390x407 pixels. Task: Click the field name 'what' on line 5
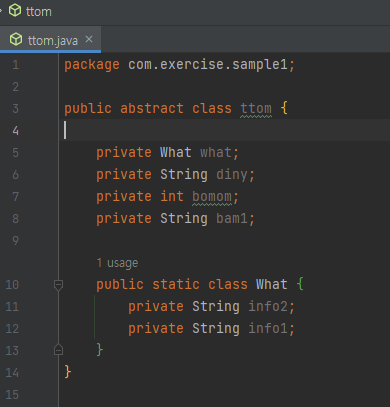pos(216,153)
